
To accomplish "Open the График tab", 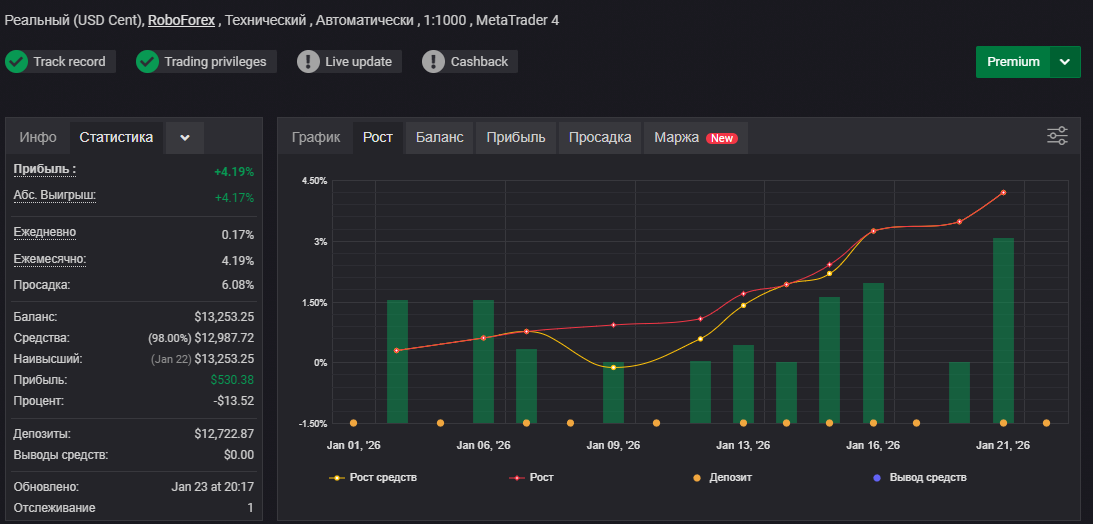I will click(316, 137).
